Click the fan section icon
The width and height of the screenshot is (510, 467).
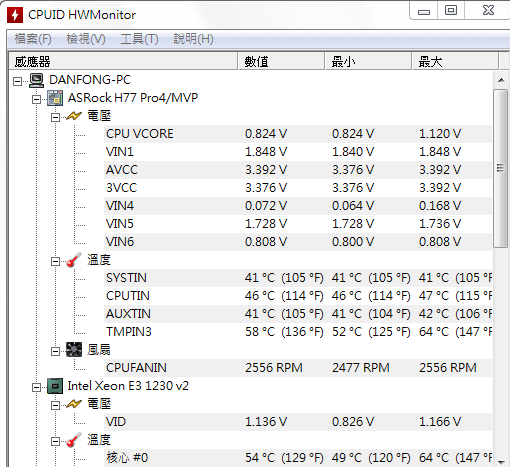(x=74, y=350)
